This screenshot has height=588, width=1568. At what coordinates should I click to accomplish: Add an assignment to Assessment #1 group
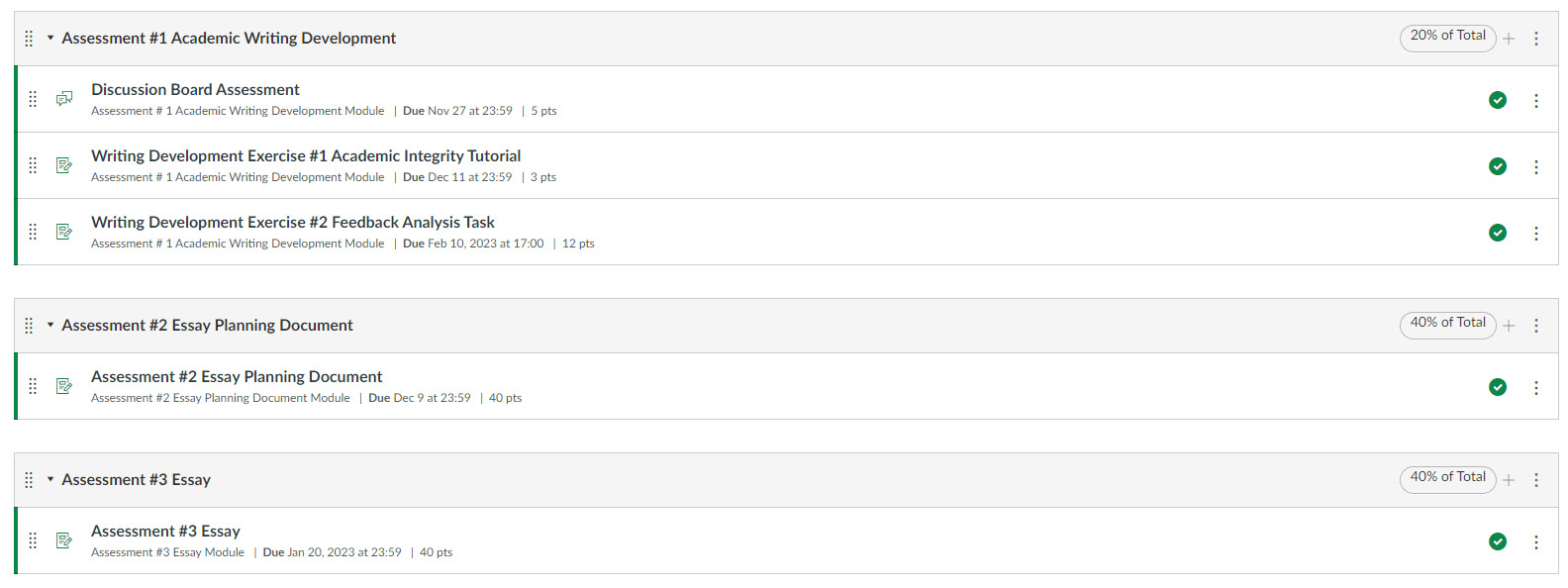[1509, 39]
